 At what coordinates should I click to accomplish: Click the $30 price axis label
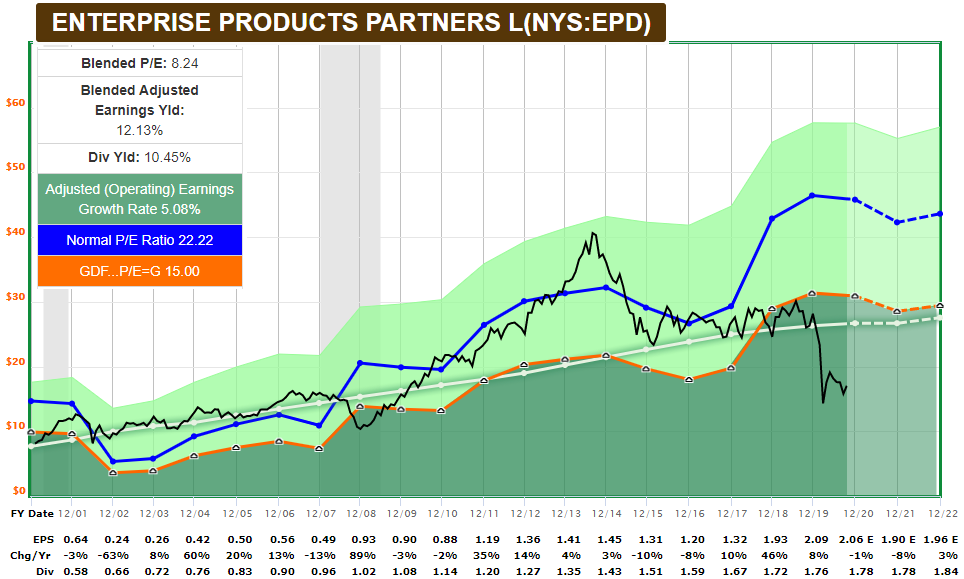pos(15,296)
